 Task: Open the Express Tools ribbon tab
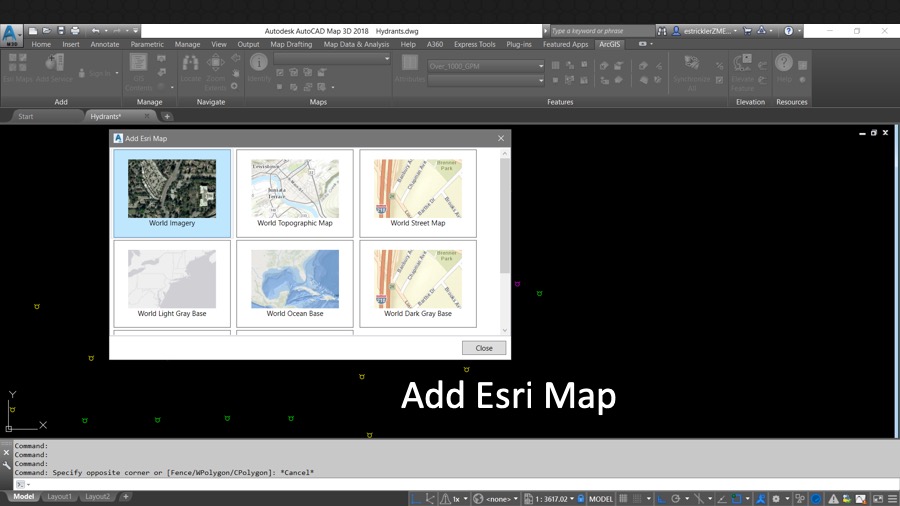click(474, 44)
